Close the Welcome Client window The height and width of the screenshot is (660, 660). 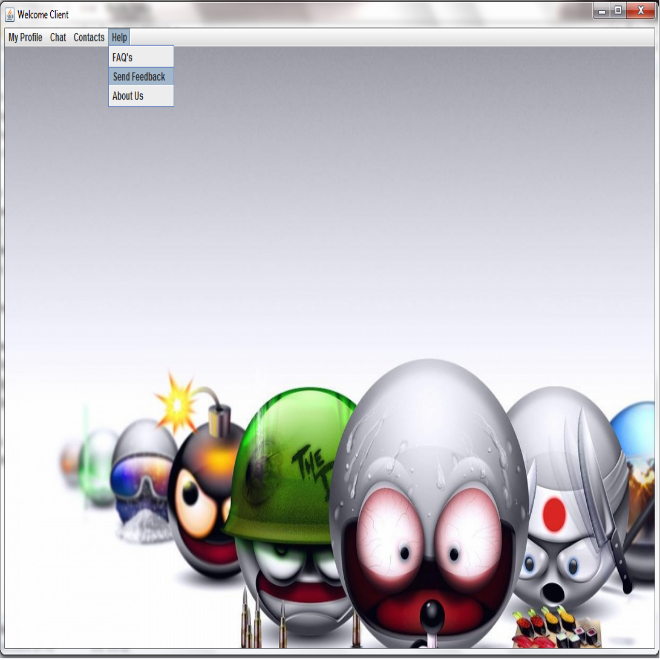pos(641,11)
